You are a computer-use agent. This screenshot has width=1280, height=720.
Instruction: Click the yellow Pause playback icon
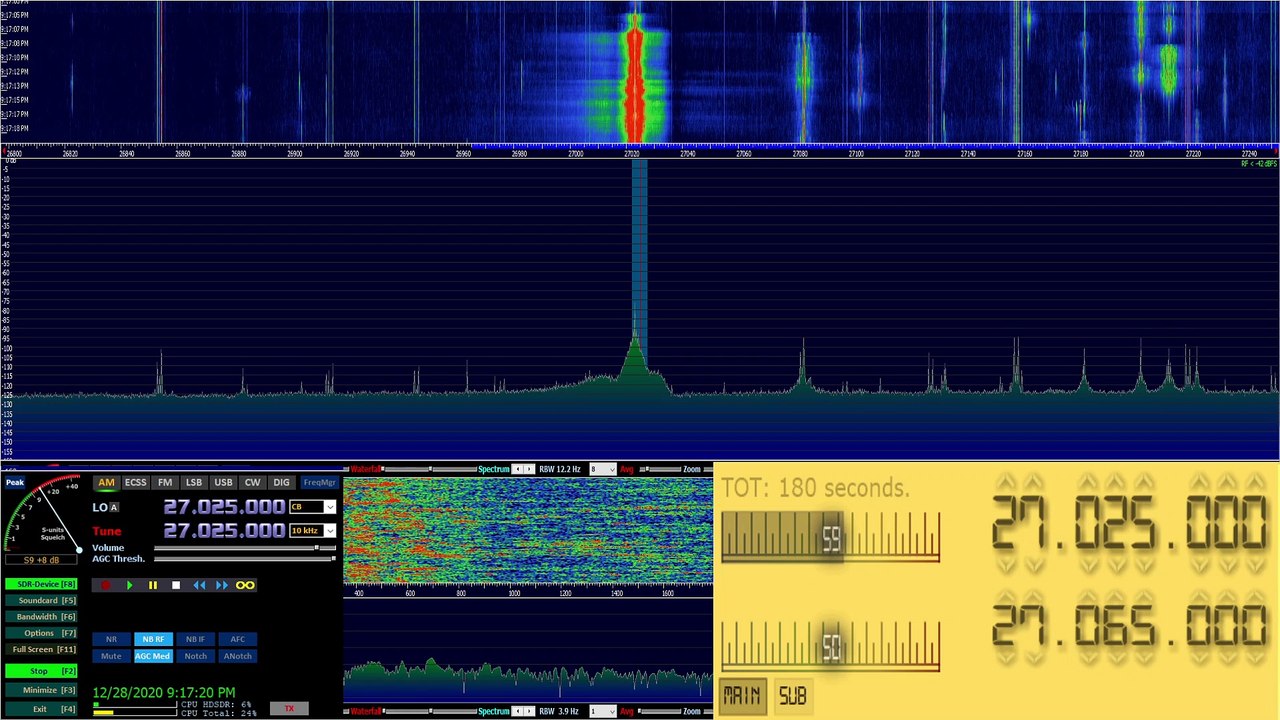[153, 585]
